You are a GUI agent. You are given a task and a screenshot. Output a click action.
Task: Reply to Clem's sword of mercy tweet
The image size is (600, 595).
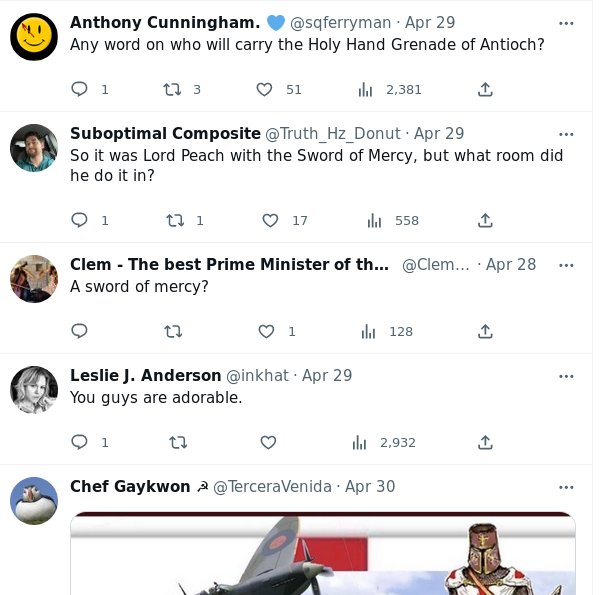point(80,331)
